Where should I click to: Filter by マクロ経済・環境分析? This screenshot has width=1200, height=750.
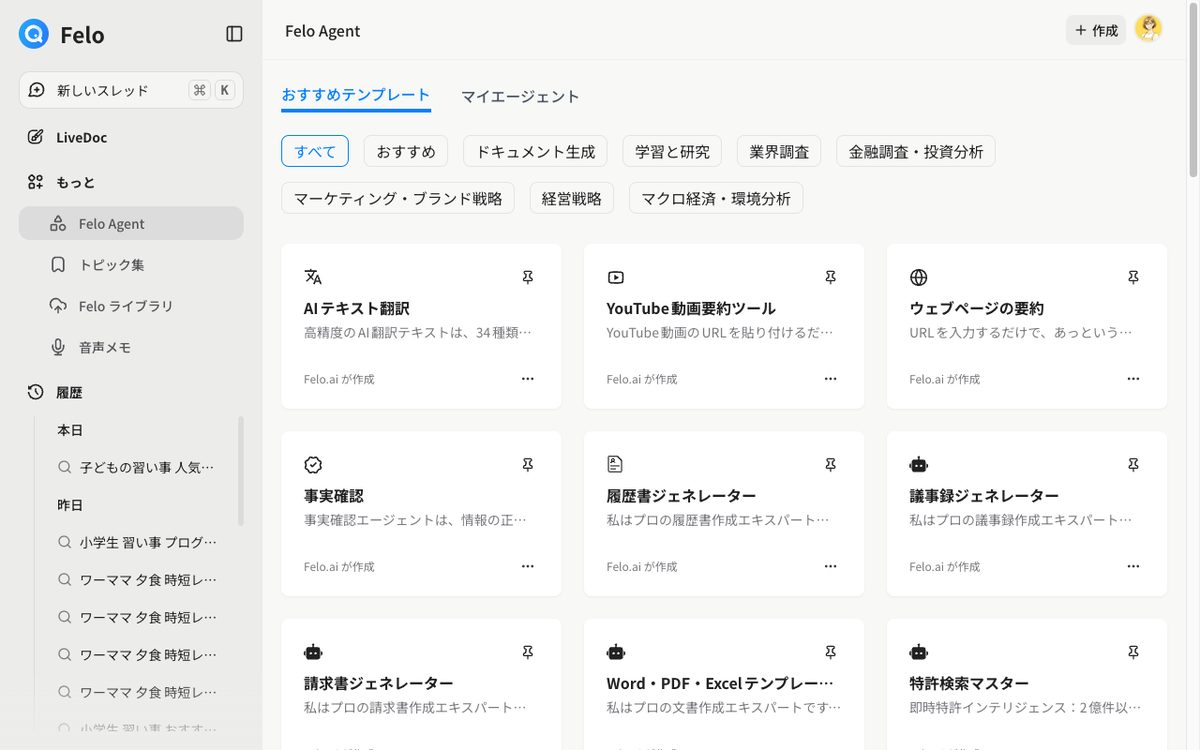(716, 198)
